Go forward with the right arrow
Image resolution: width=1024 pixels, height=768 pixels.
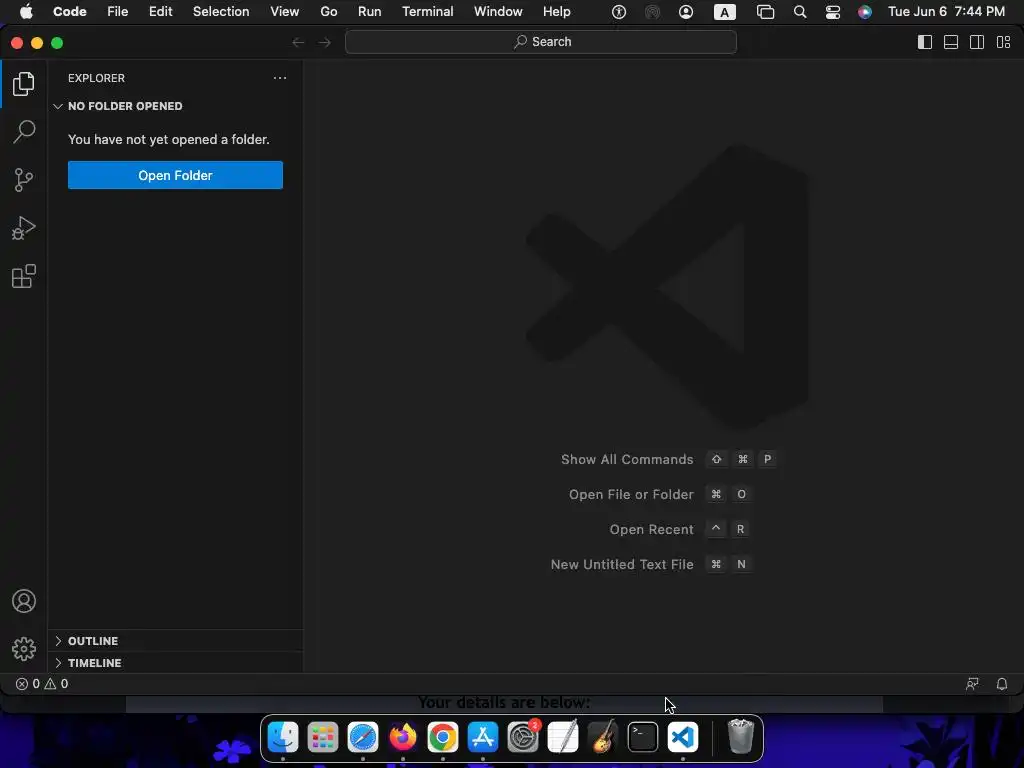(x=325, y=42)
